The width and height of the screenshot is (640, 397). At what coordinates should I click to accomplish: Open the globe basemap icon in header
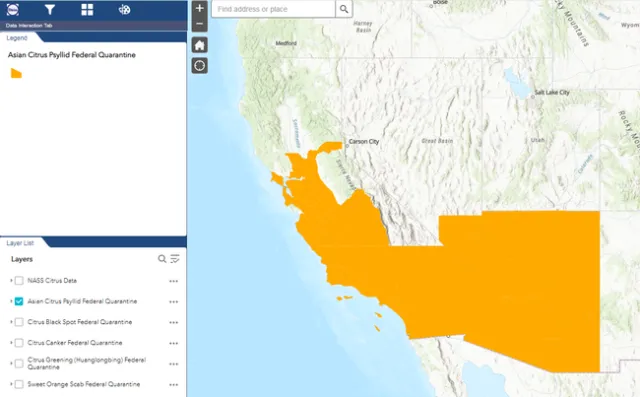[x=124, y=9]
